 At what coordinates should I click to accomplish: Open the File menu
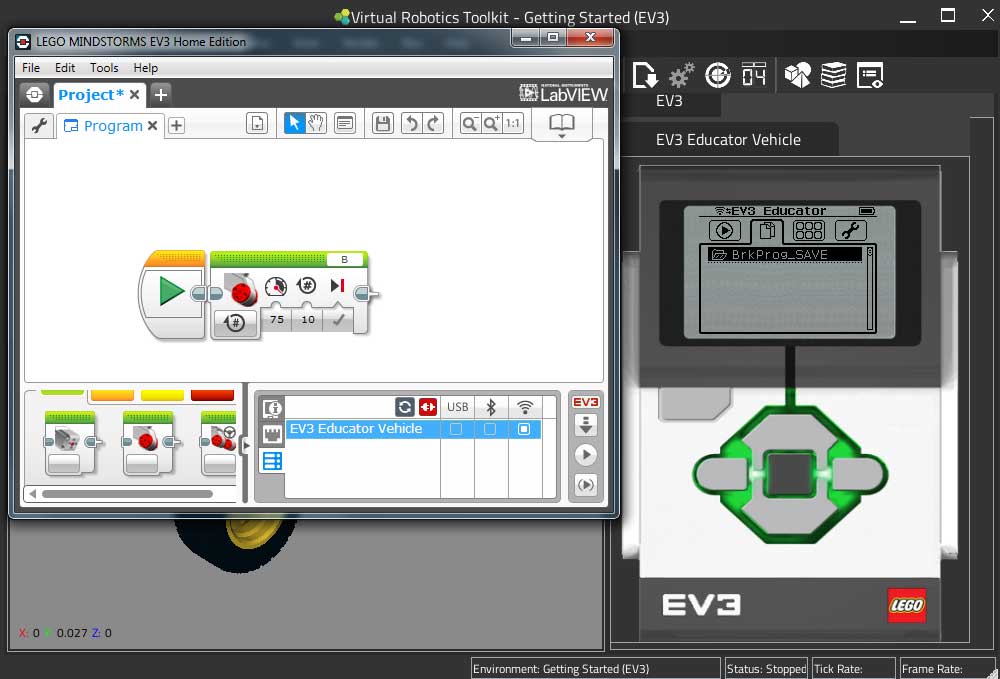click(31, 68)
